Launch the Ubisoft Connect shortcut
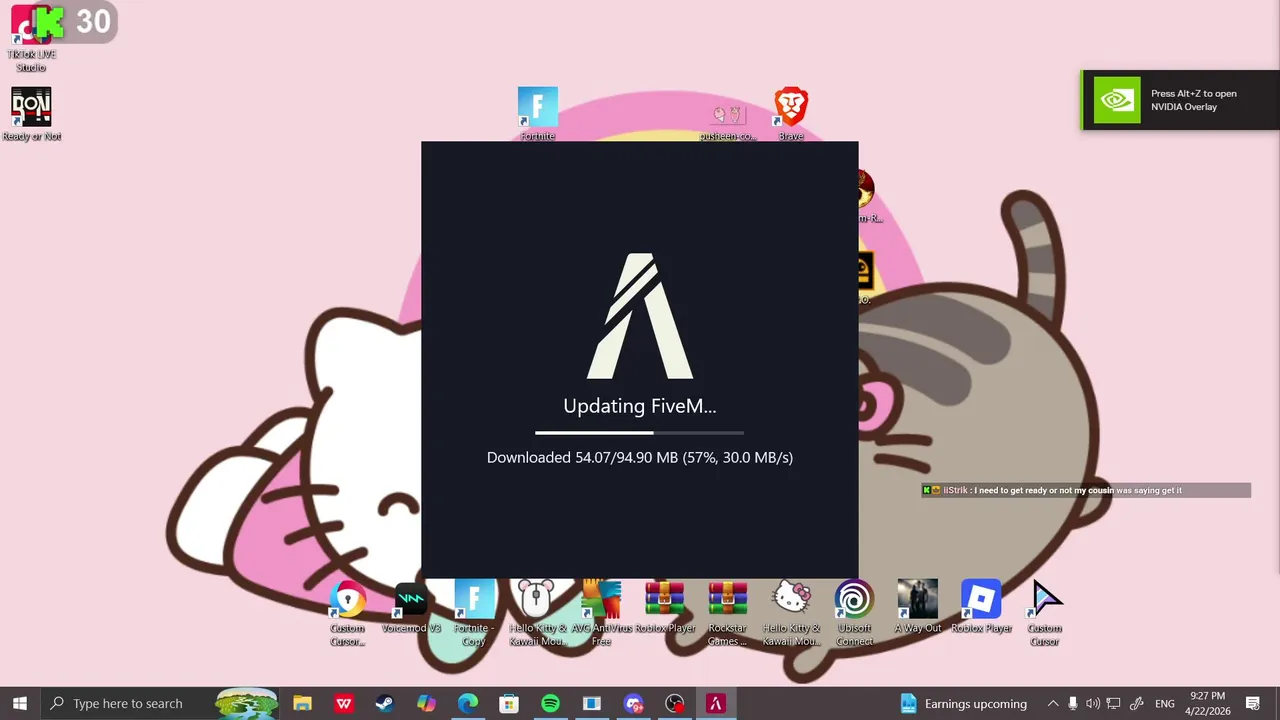The height and width of the screenshot is (720, 1280). pyautogui.click(x=854, y=612)
